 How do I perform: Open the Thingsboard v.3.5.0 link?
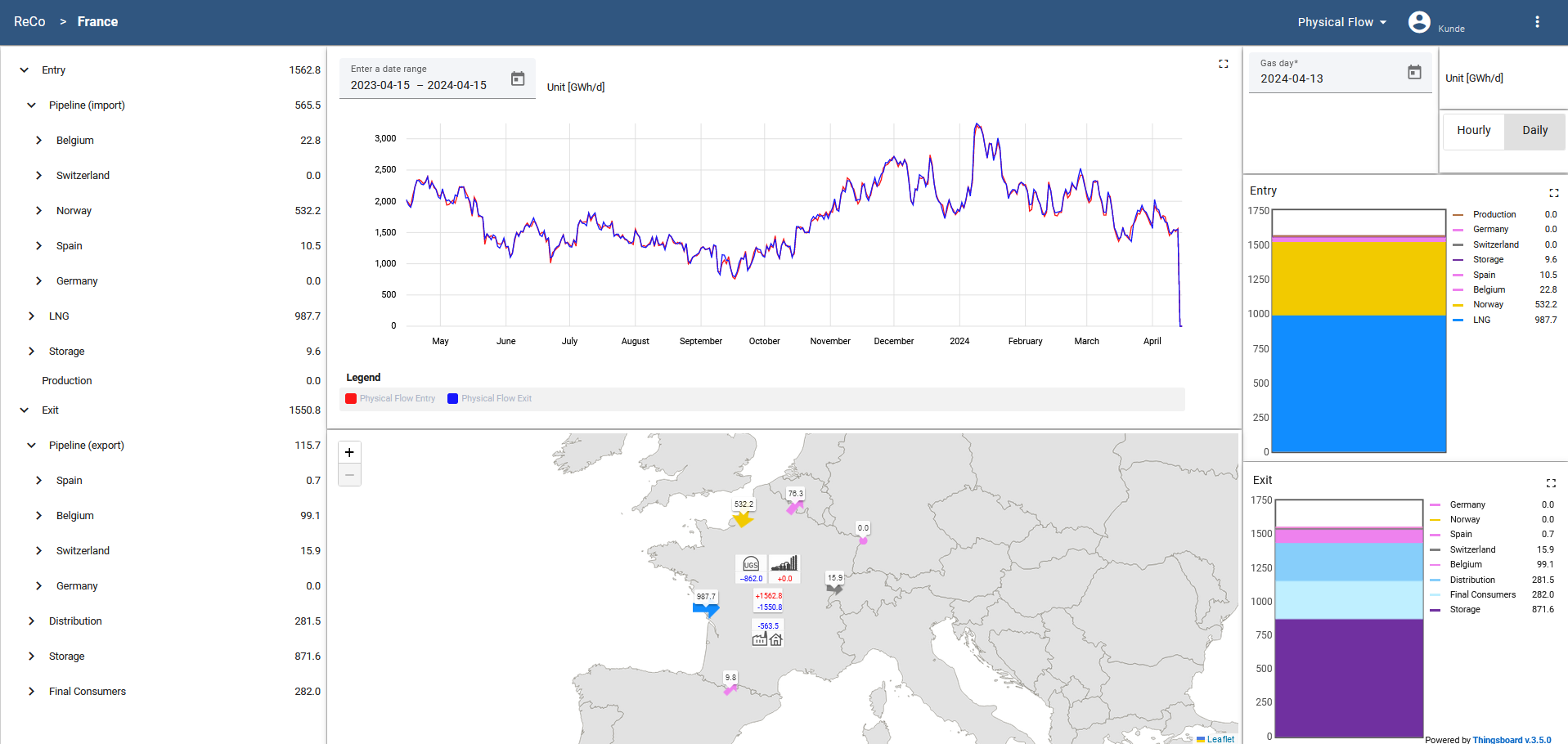(1511, 739)
